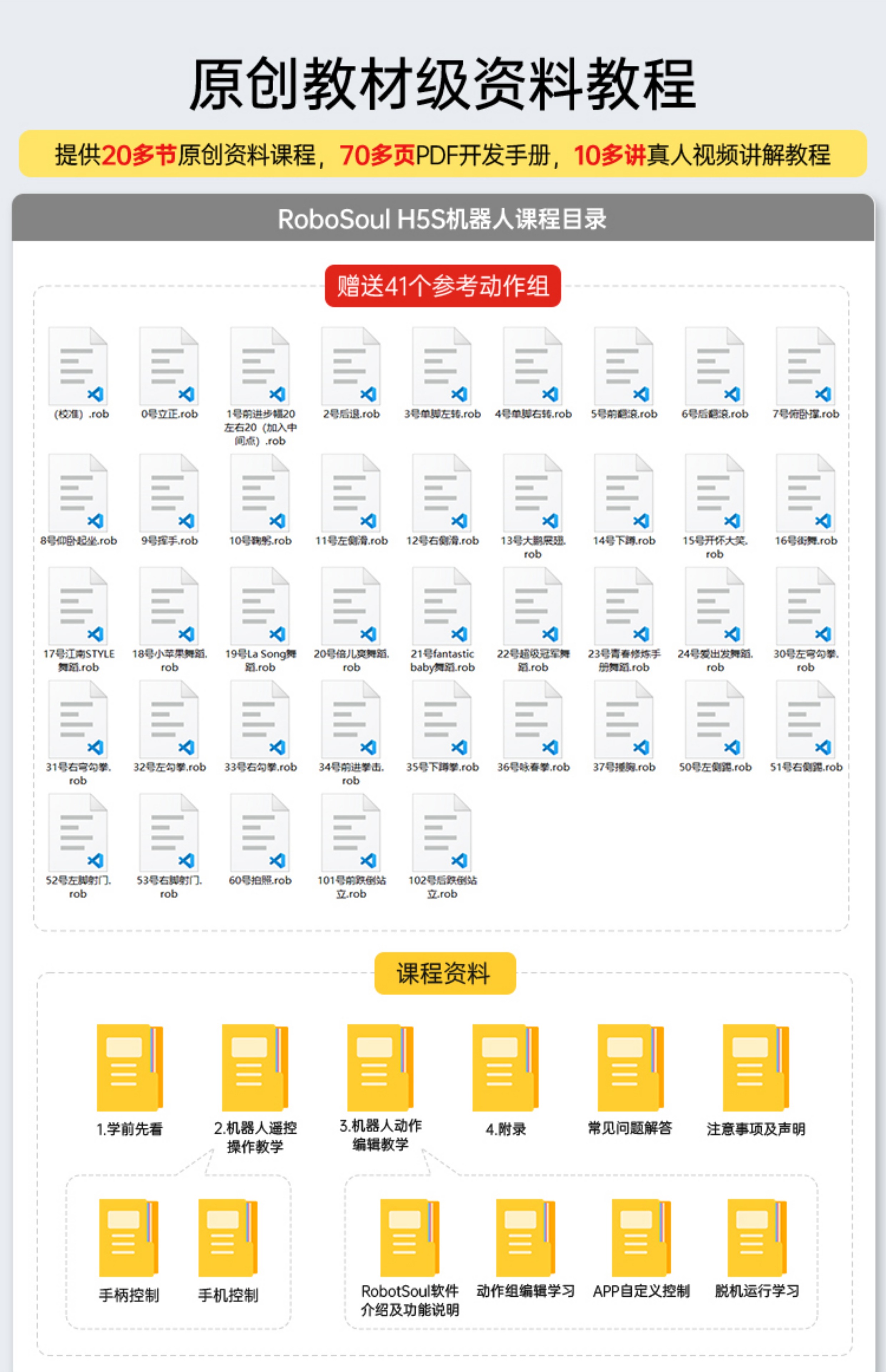Viewport: 886px width, 1372px height.
Task: Open the 10号鞠躬.rob file icon
Action: 259,493
